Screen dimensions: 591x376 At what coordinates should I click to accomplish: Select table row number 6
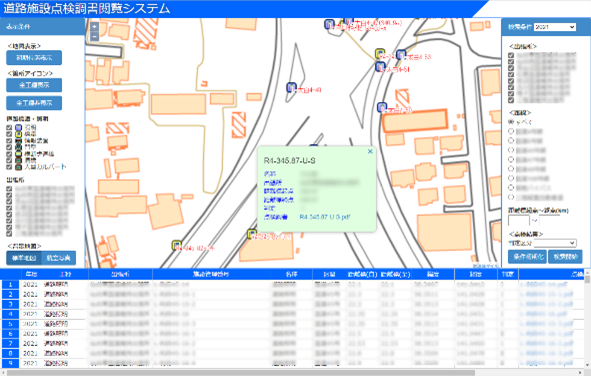[x=10, y=334]
